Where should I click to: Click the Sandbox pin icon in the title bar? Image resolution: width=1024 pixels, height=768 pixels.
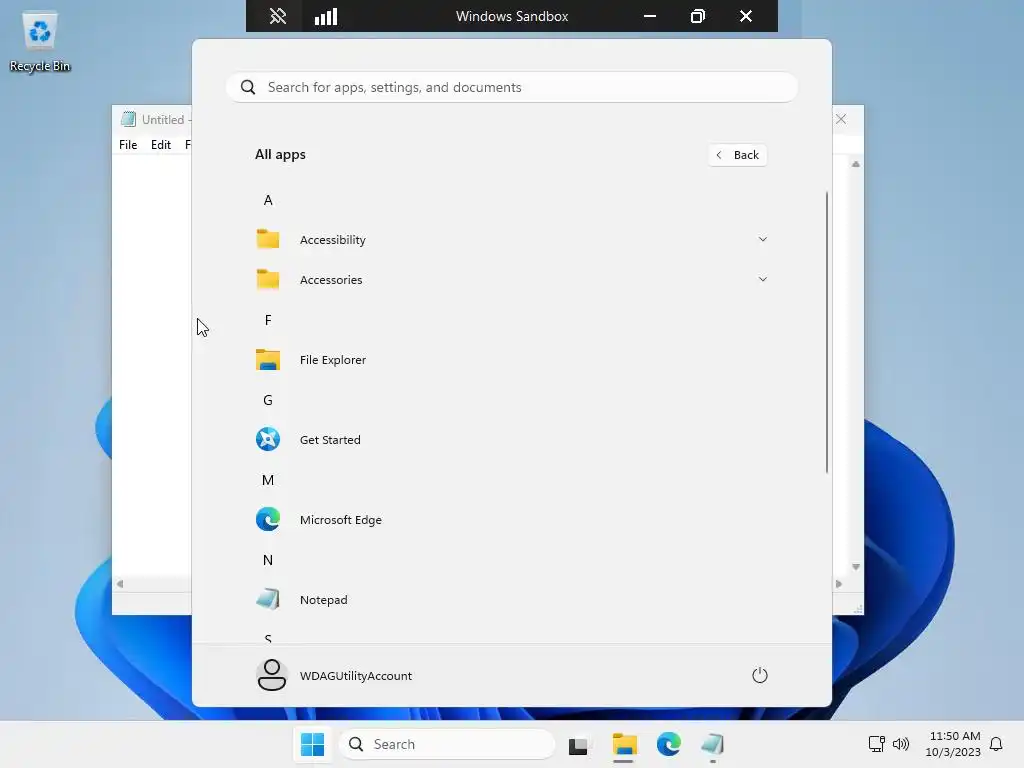click(x=278, y=16)
